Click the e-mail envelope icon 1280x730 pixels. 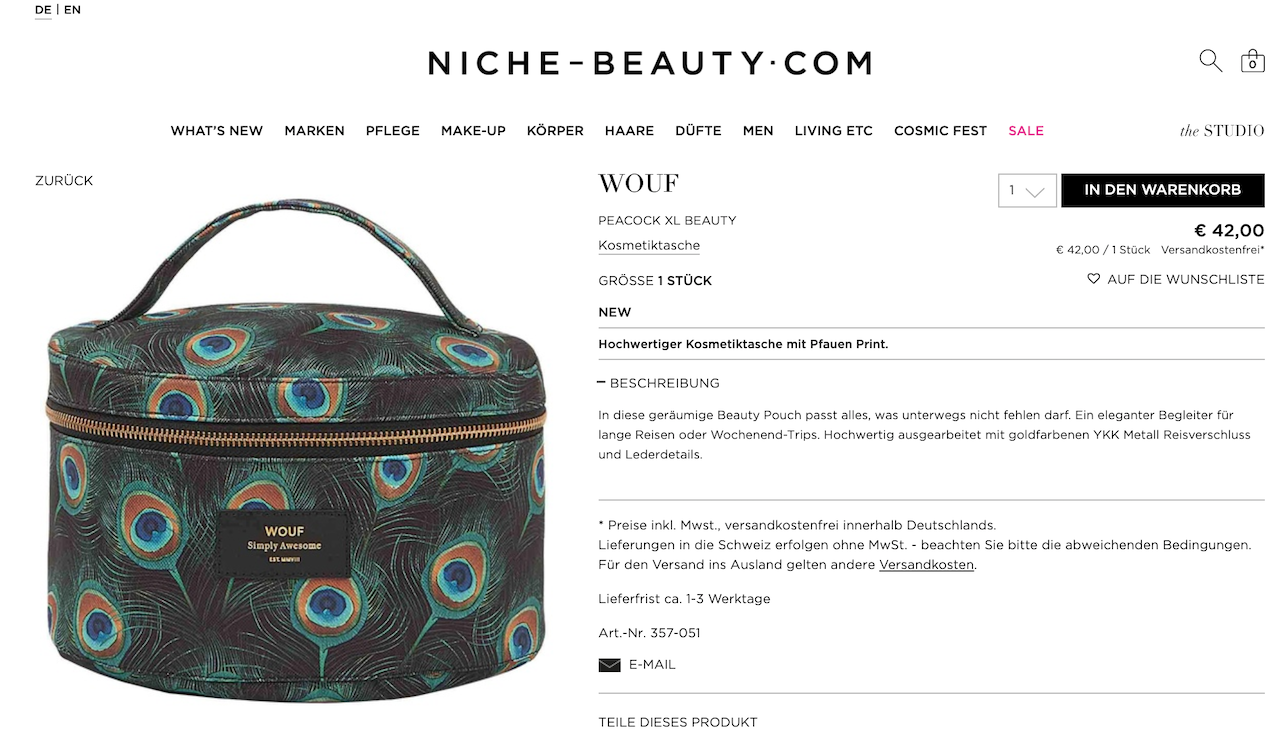pyautogui.click(x=609, y=665)
